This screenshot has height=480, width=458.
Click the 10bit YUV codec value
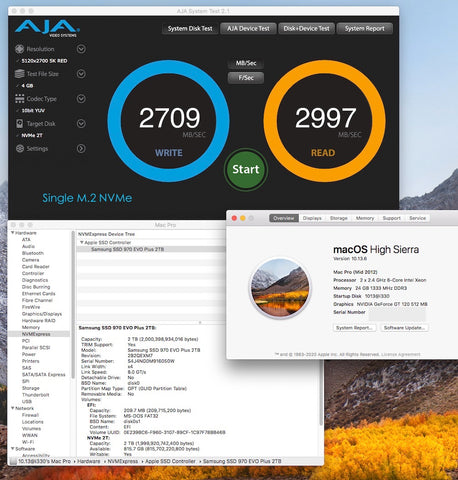pyautogui.click(x=33, y=110)
